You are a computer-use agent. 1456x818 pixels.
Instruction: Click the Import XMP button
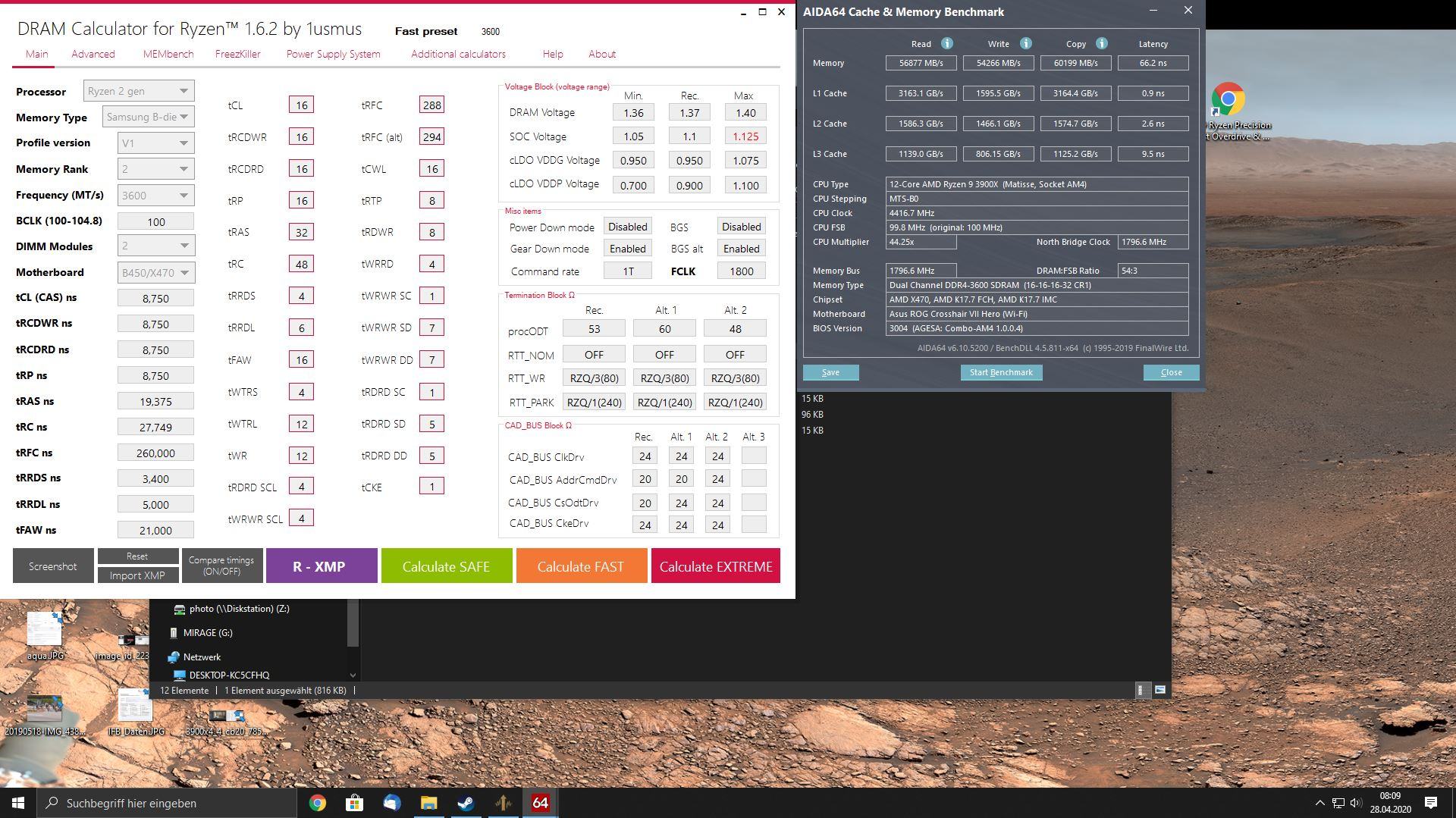click(138, 575)
